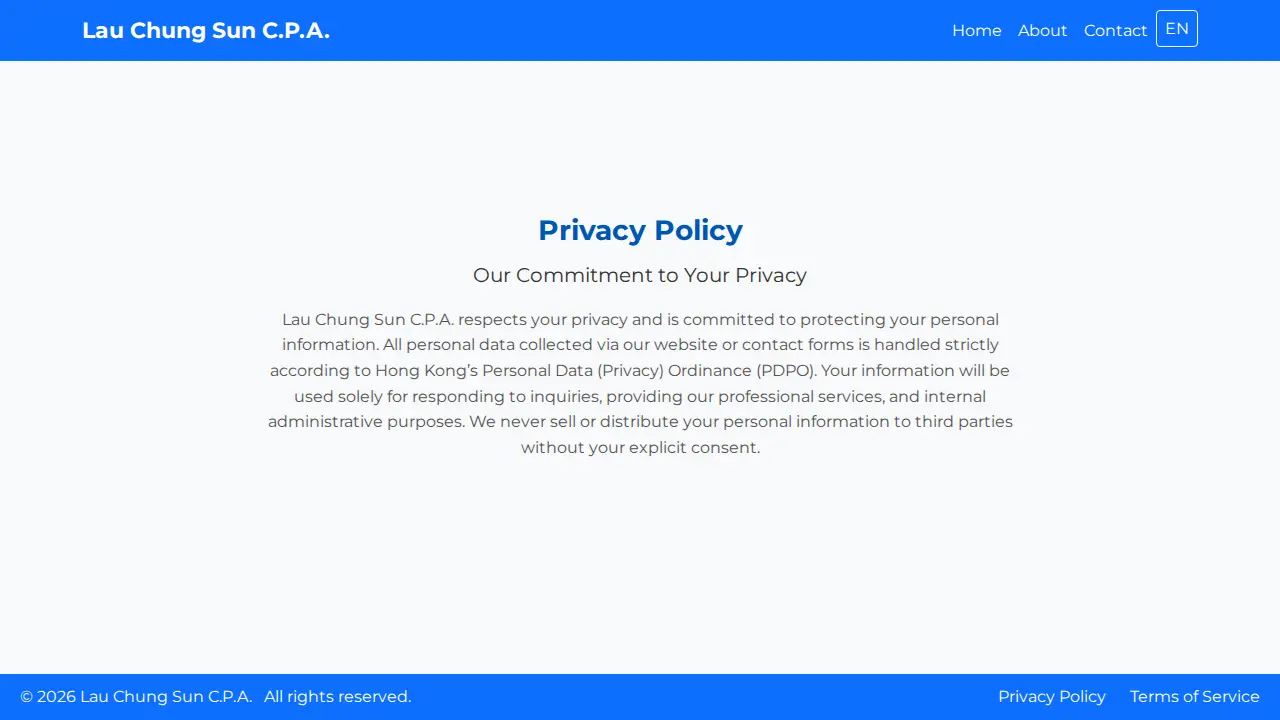Open the Home navigation link
This screenshot has width=1280, height=720.
pos(976,30)
